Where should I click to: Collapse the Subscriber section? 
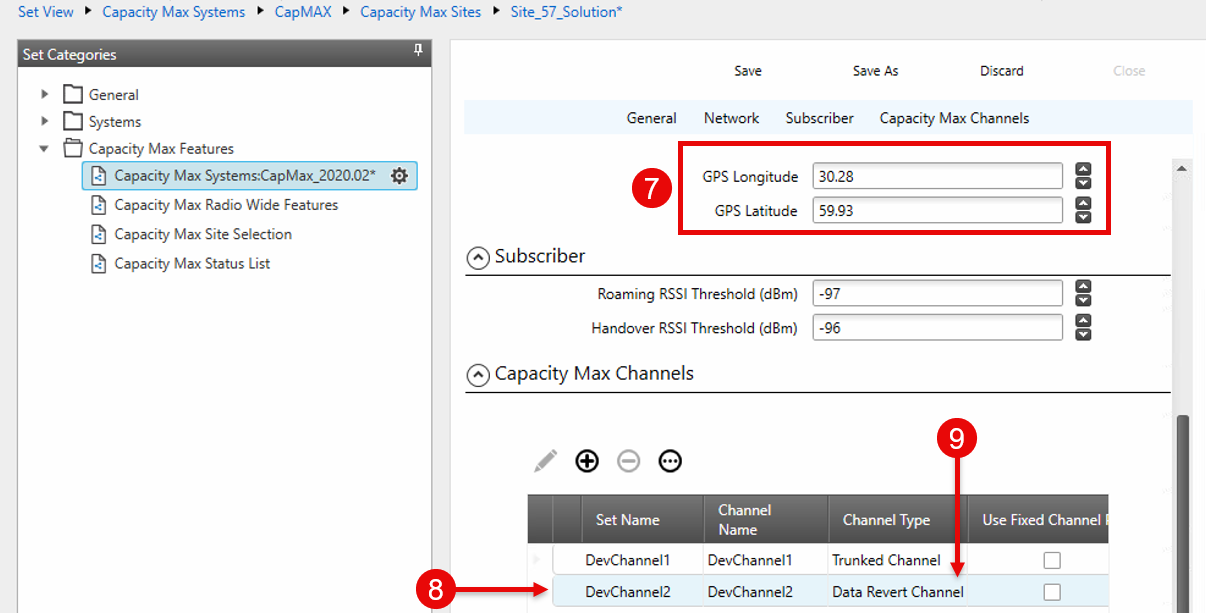pyautogui.click(x=477, y=256)
